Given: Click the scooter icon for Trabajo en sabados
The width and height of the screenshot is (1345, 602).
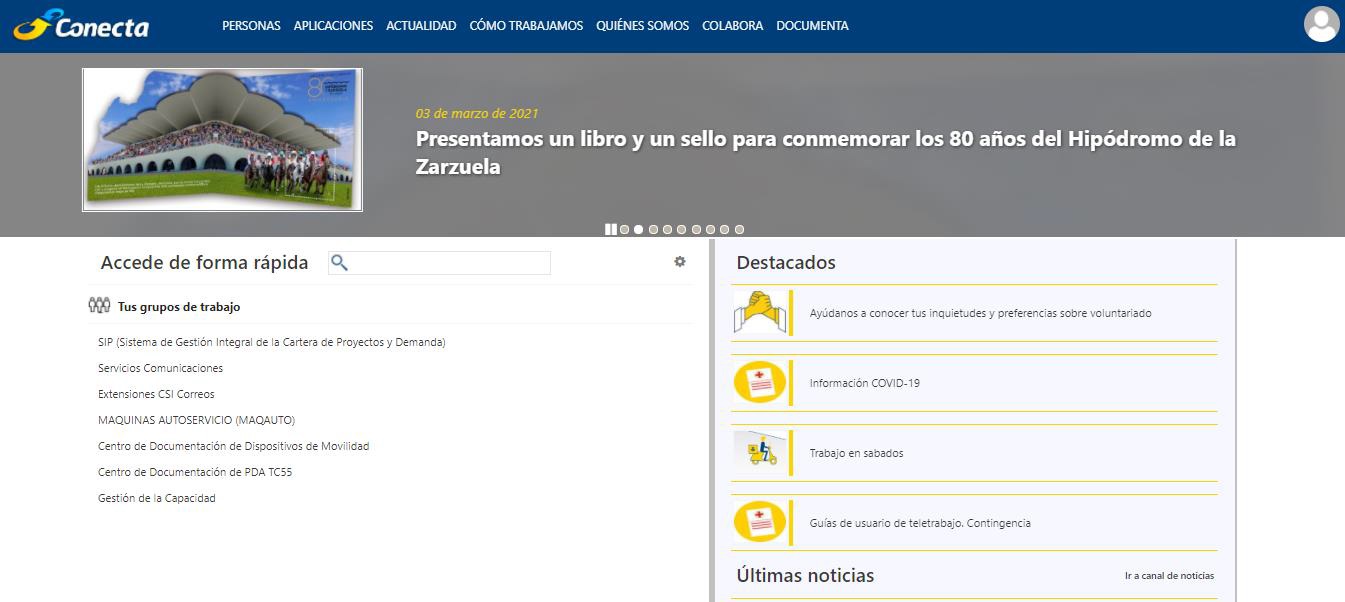Looking at the screenshot, I should [x=759, y=453].
